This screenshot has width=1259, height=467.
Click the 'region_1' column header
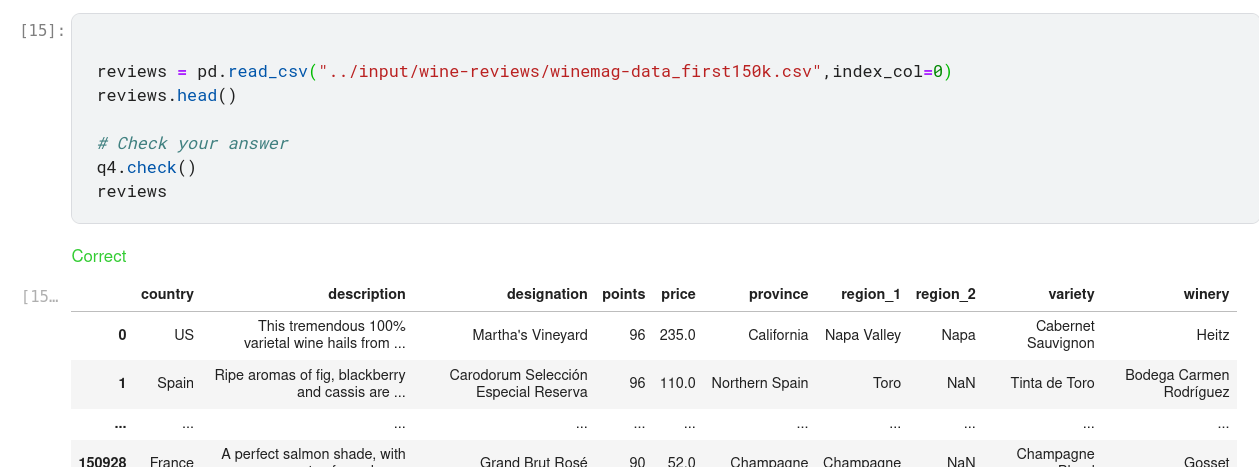click(x=862, y=294)
